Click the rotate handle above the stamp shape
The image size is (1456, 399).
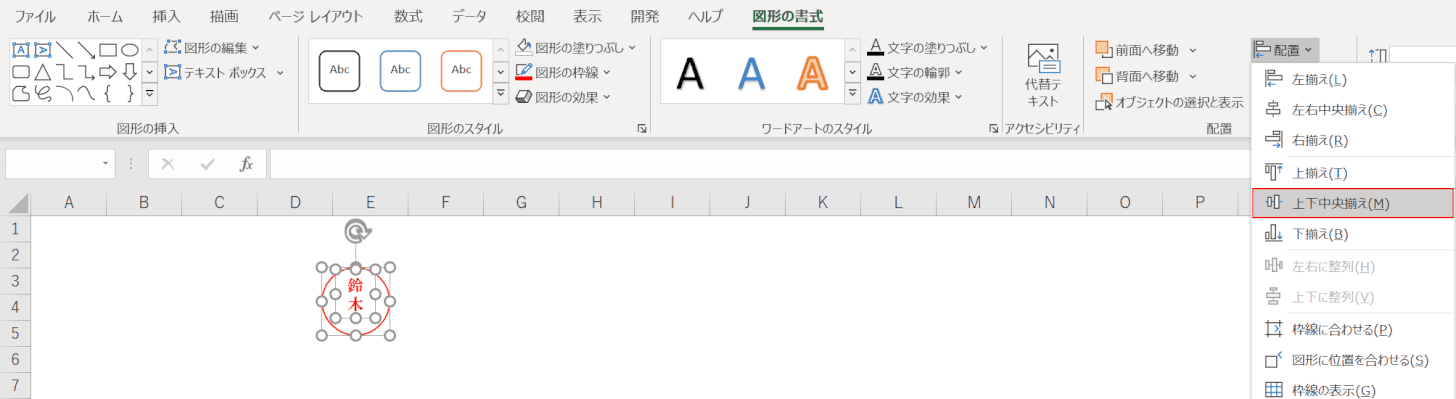tap(356, 232)
